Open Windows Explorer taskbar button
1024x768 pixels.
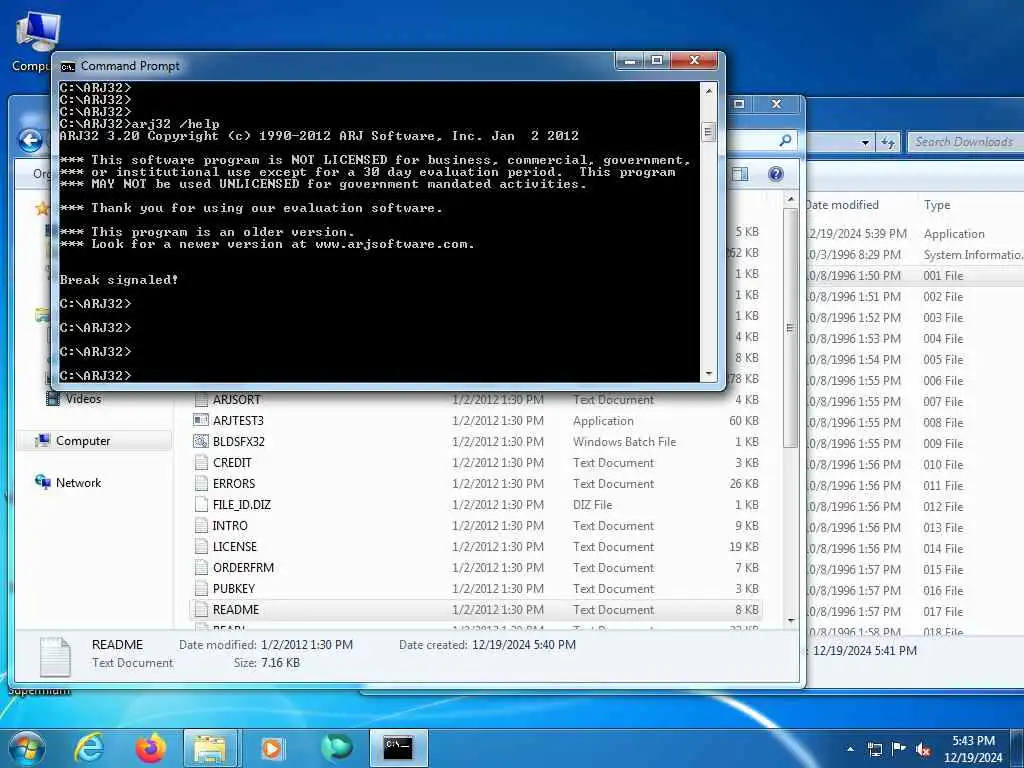(210, 748)
